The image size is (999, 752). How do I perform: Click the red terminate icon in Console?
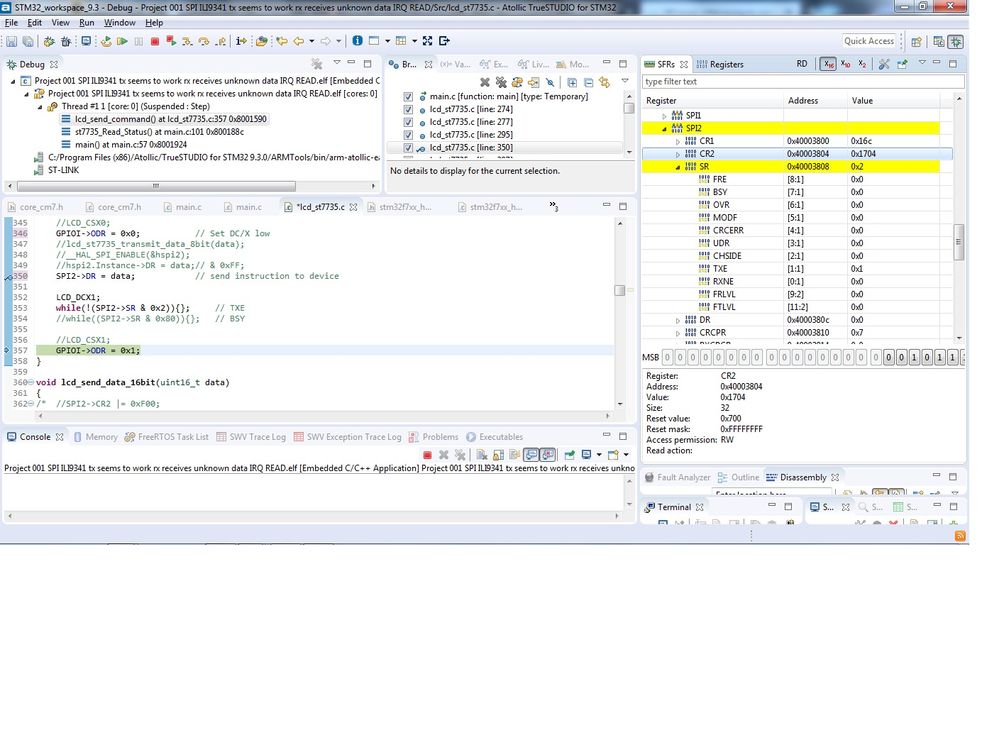(428, 454)
